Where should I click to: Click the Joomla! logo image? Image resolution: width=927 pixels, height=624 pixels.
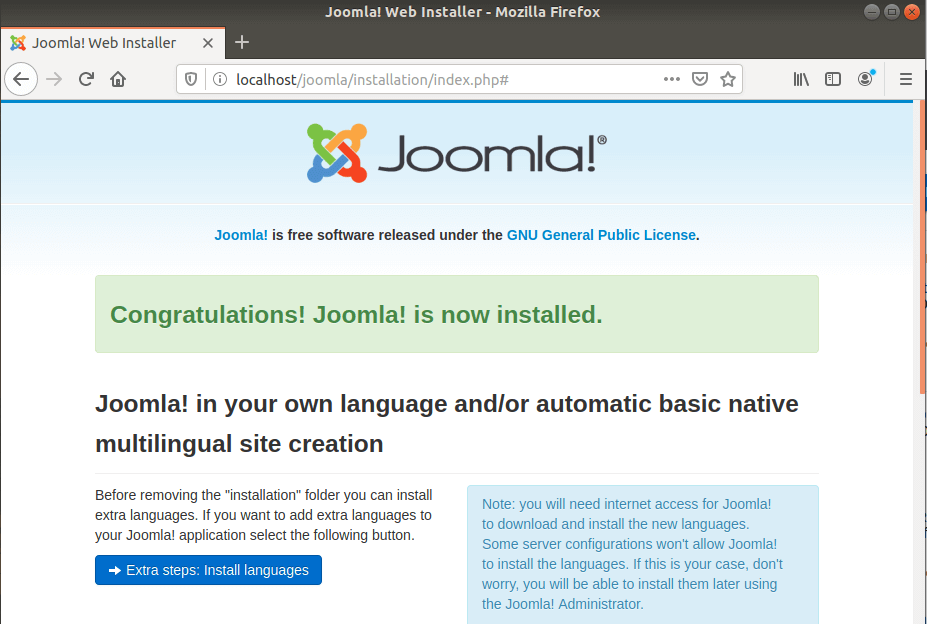point(456,153)
